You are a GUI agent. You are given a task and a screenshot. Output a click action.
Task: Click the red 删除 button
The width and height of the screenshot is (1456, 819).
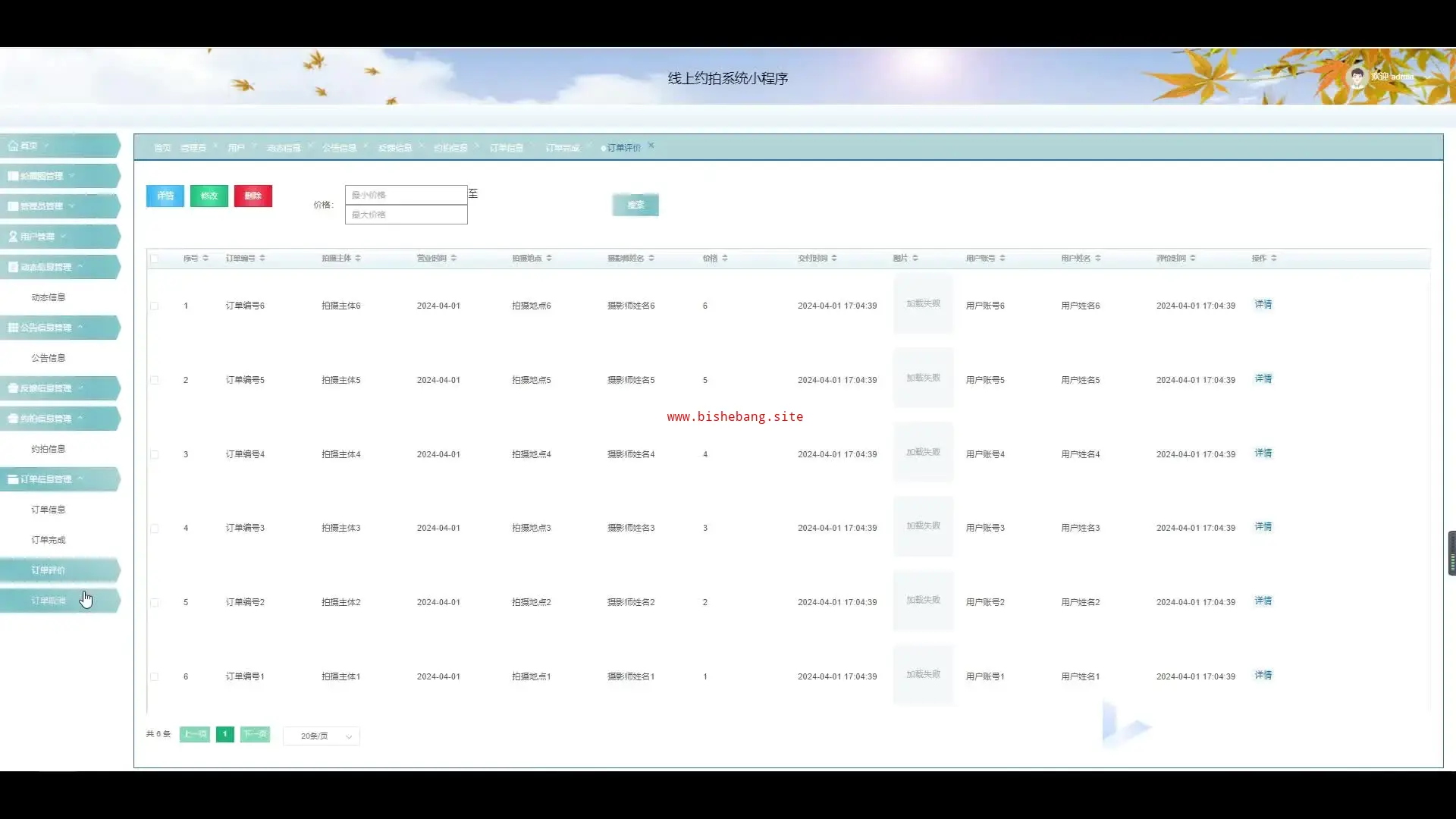[253, 196]
